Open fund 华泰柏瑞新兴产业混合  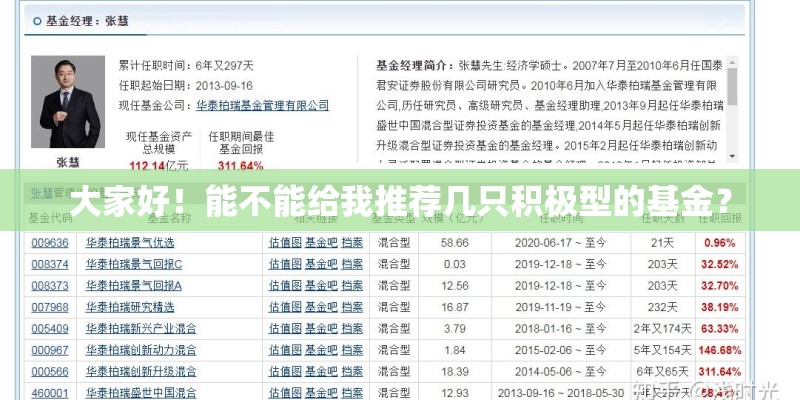point(141,329)
